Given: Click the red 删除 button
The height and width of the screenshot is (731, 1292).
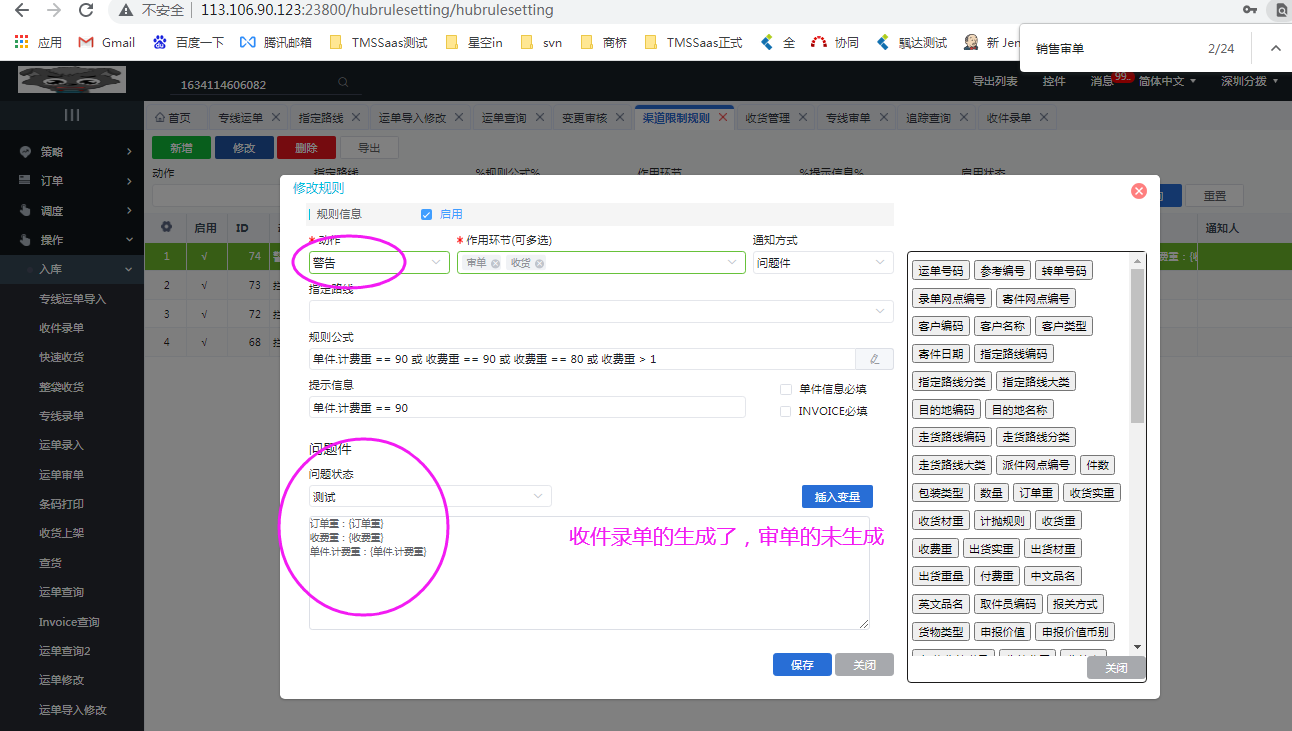Looking at the screenshot, I should (306, 148).
